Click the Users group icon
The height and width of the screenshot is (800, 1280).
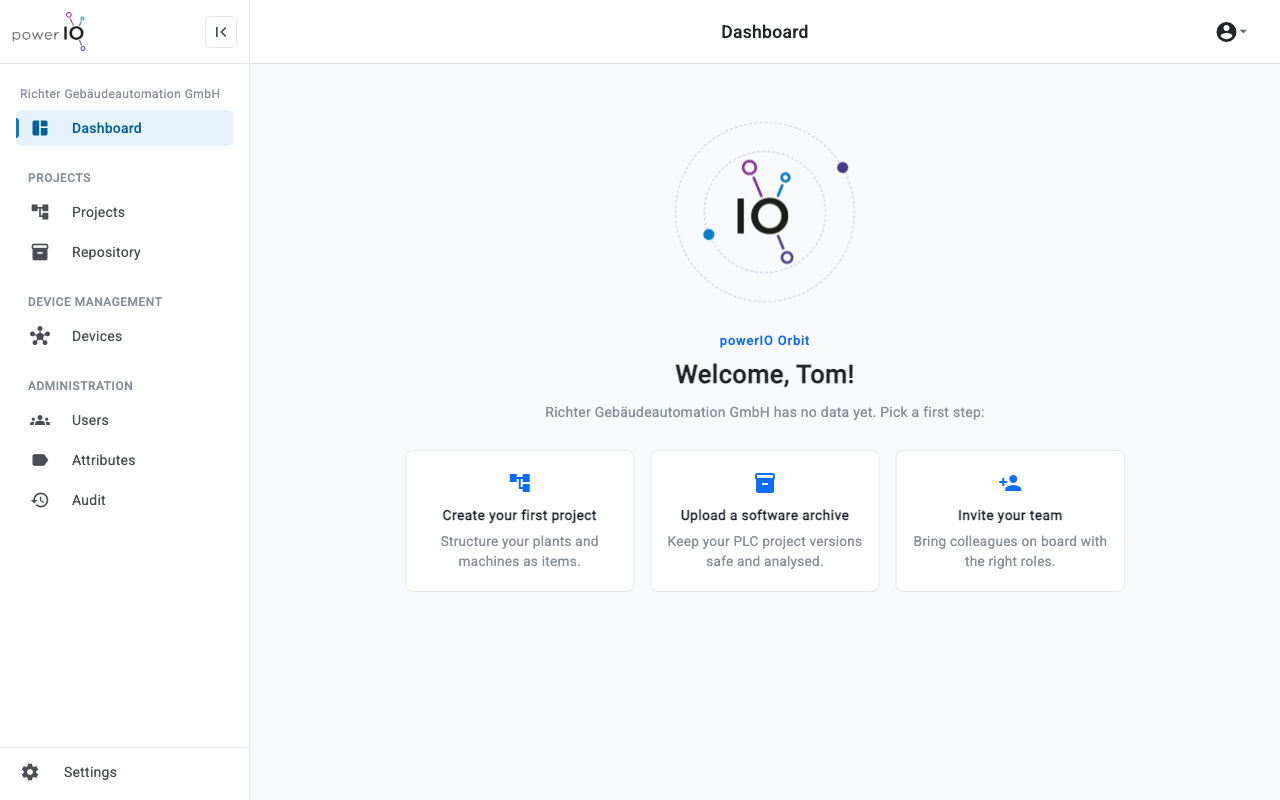(x=40, y=420)
